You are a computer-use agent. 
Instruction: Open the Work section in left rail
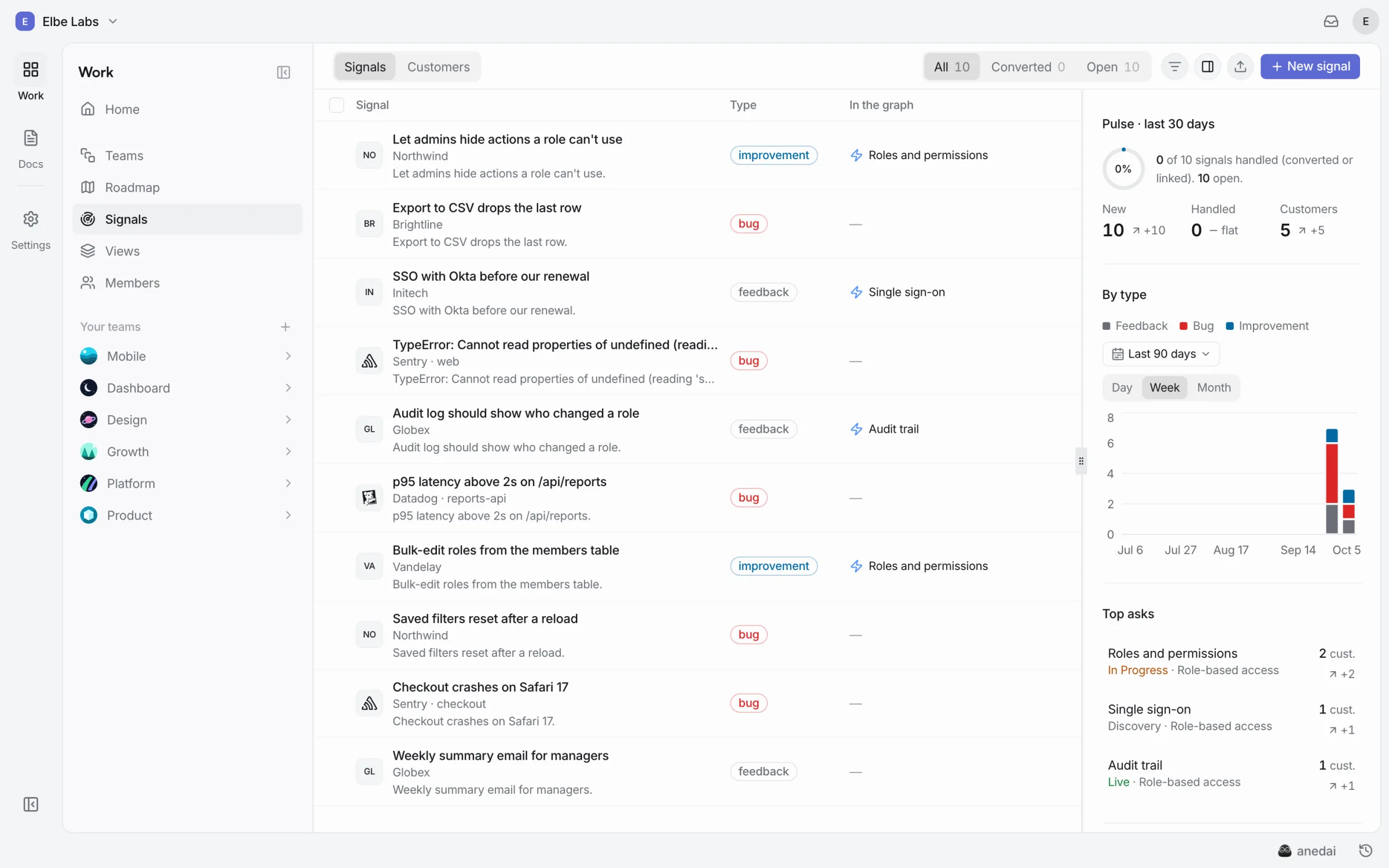coord(31,80)
